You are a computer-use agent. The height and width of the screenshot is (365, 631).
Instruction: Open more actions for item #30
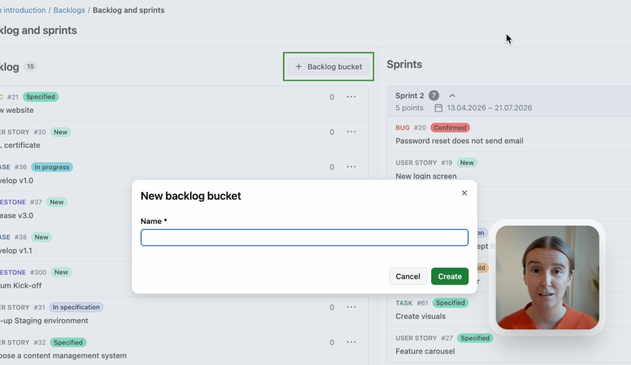[351, 132]
